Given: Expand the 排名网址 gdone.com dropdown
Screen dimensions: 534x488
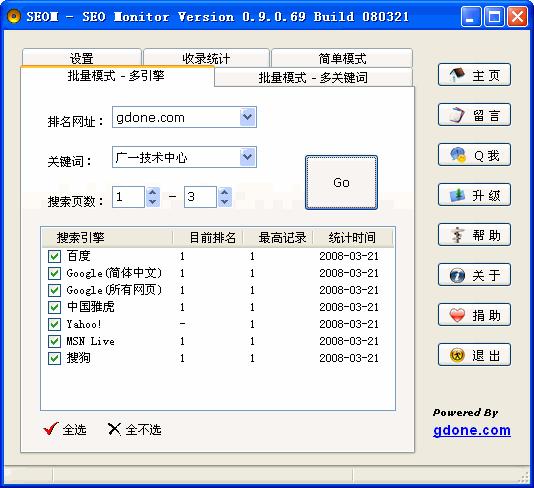Looking at the screenshot, I should [x=248, y=117].
